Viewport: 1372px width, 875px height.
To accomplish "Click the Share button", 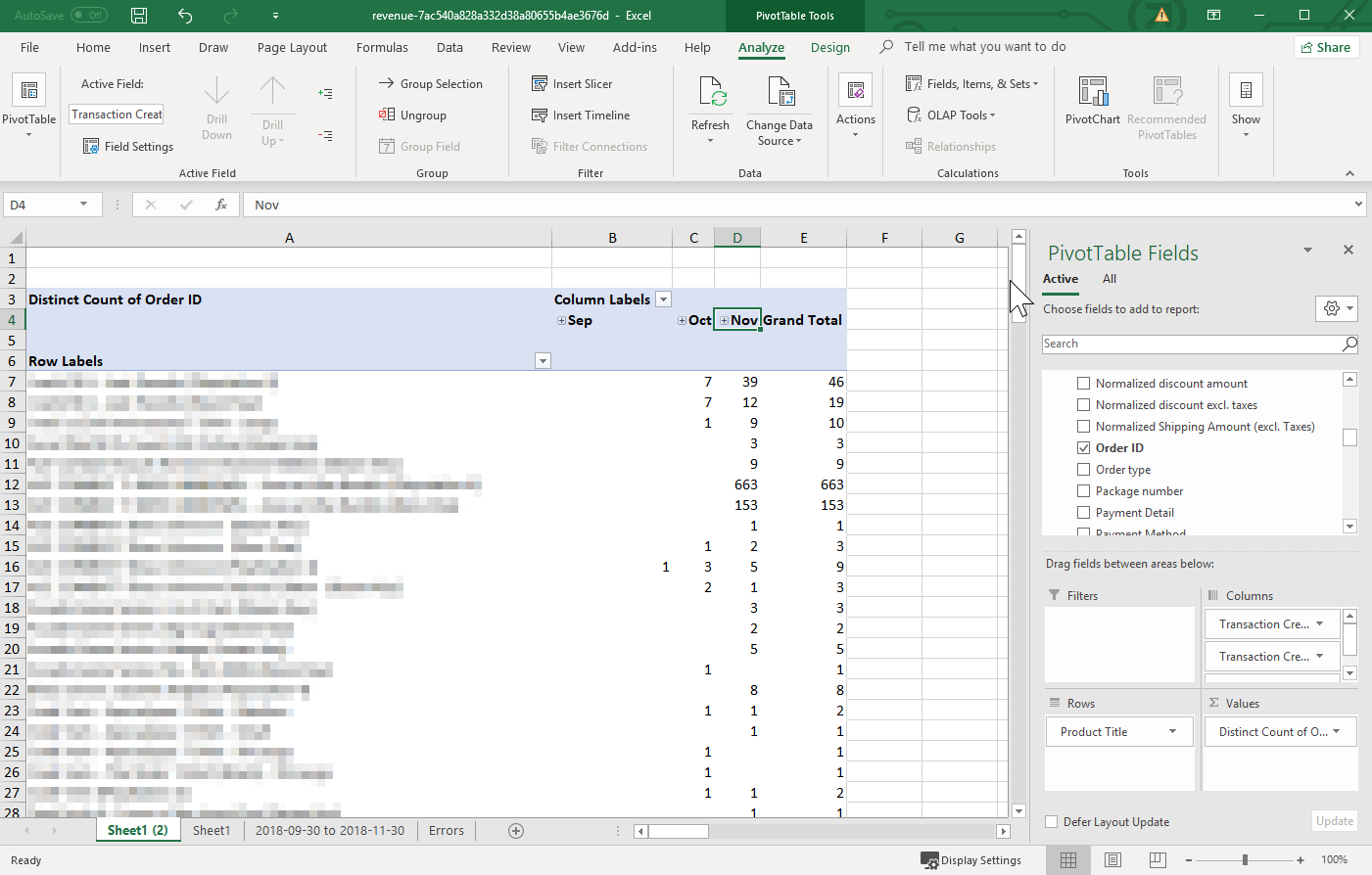I will click(x=1325, y=47).
